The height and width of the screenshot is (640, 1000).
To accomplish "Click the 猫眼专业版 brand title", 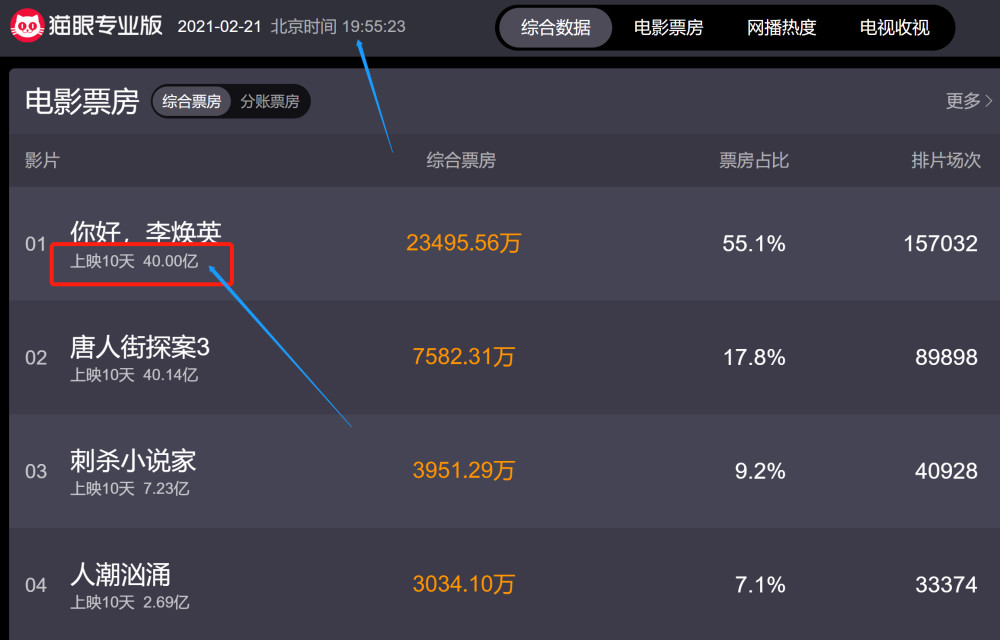I will pos(106,26).
